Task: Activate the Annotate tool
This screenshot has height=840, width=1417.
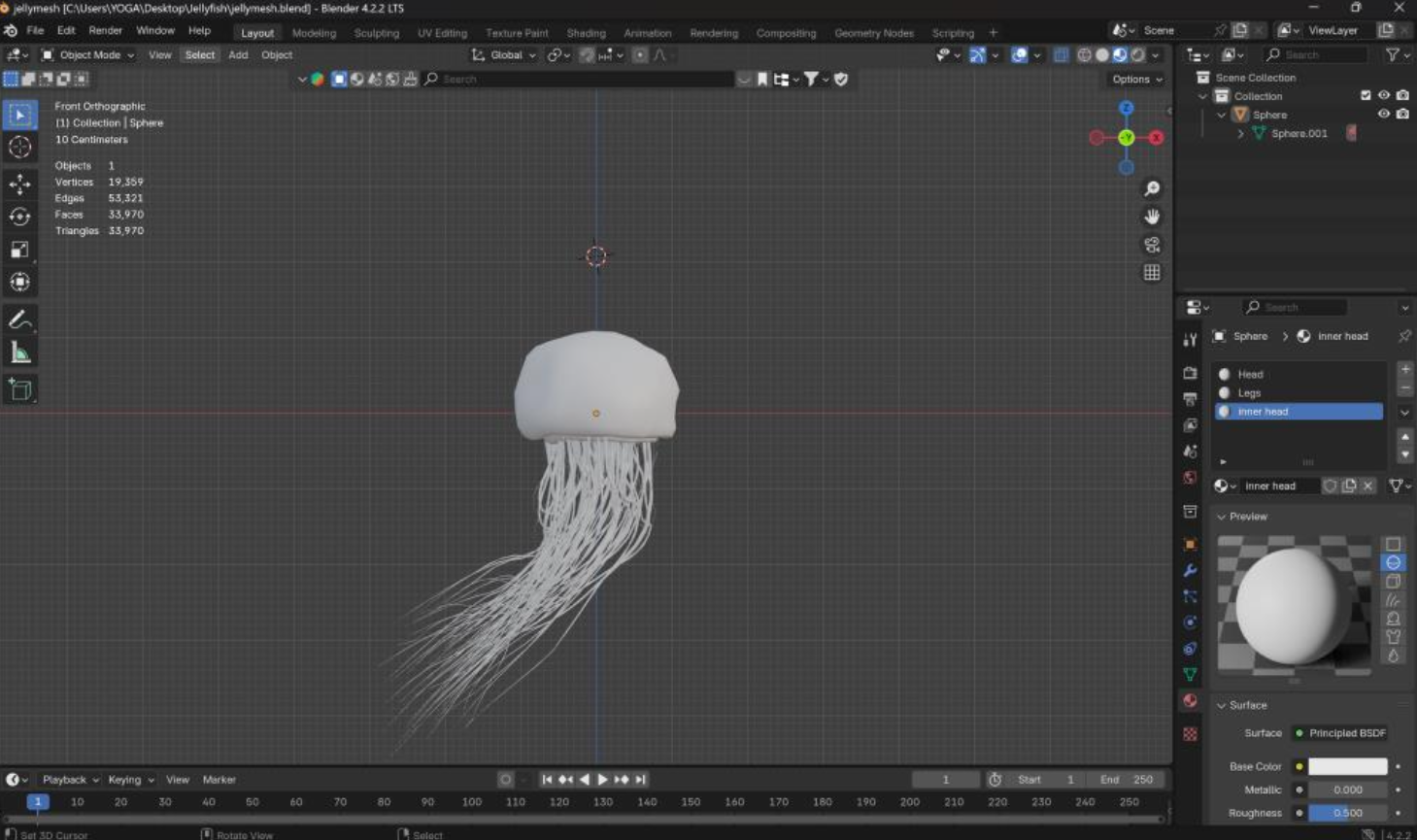Action: click(x=19, y=319)
